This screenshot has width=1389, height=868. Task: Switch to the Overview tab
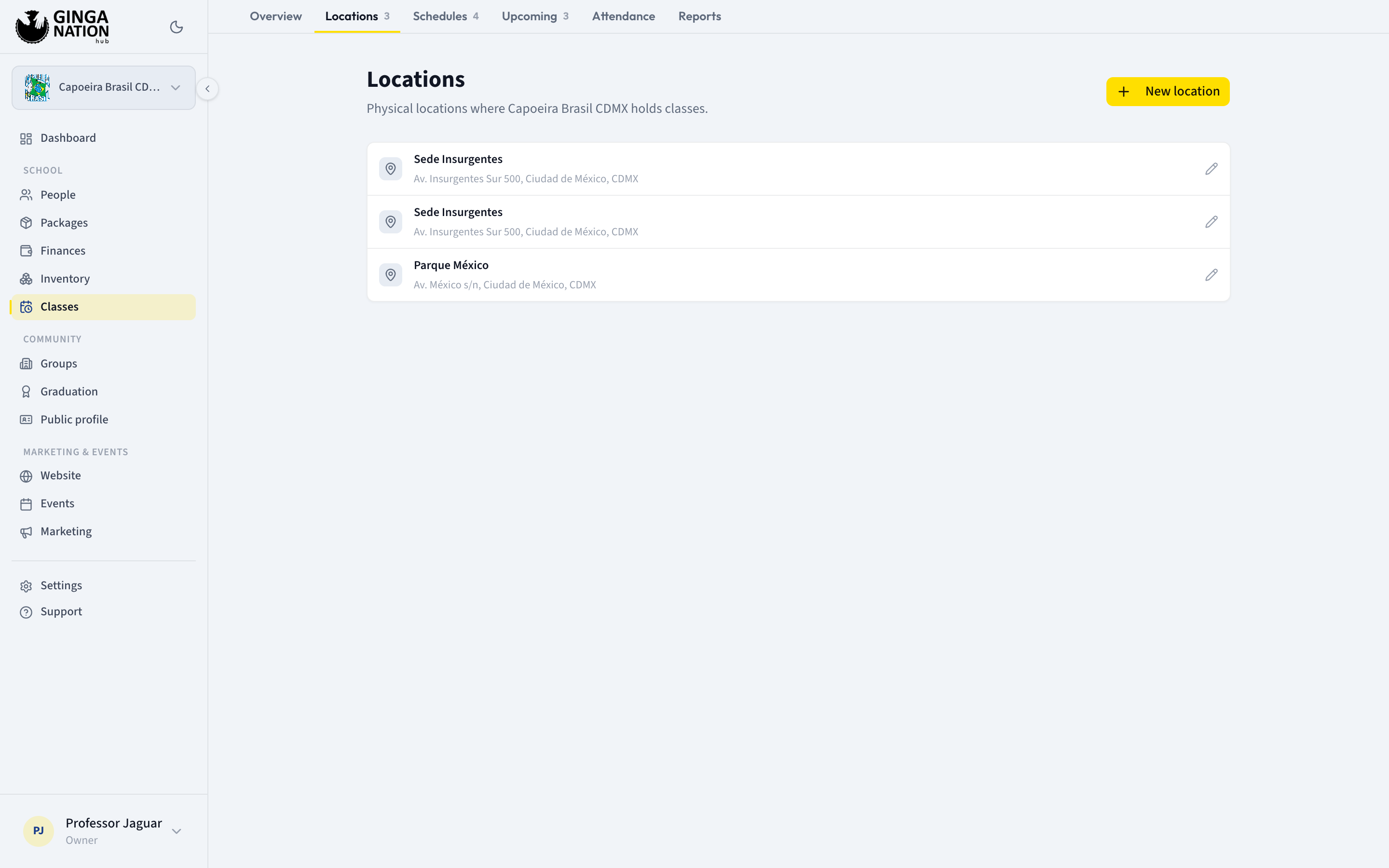(275, 16)
